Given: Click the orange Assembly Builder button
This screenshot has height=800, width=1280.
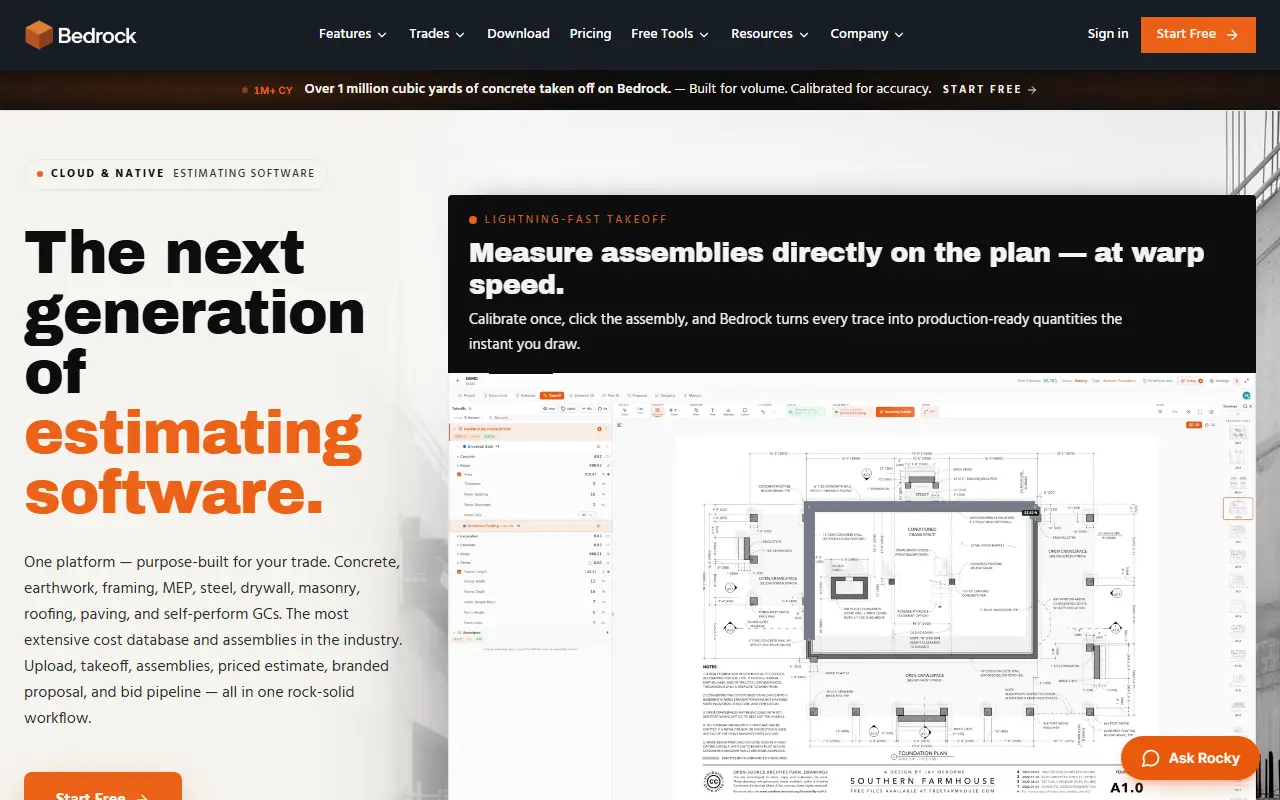Looking at the screenshot, I should [895, 412].
